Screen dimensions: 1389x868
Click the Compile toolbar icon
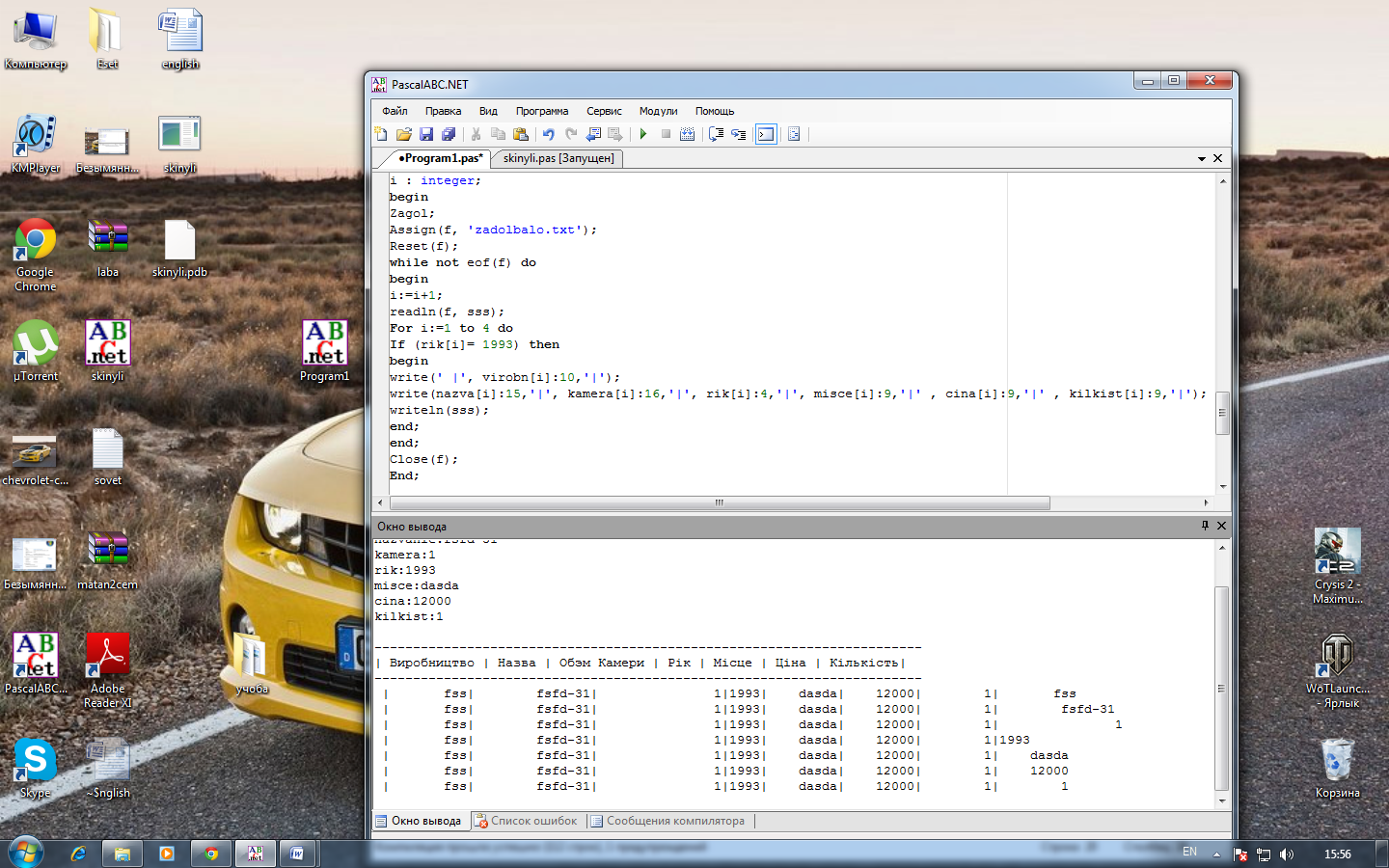click(688, 134)
